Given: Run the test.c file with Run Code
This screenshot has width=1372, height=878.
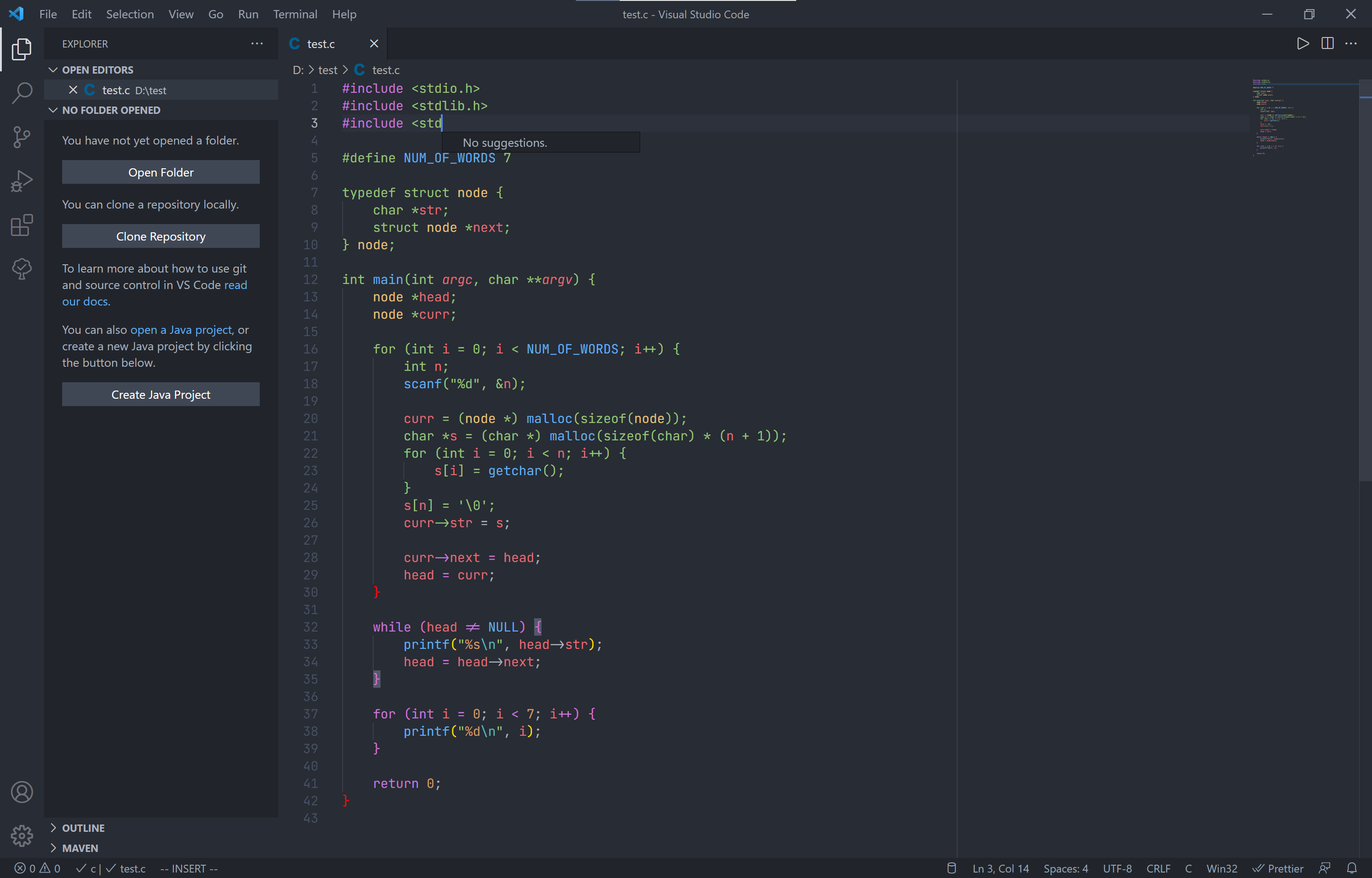Looking at the screenshot, I should click(x=1303, y=43).
